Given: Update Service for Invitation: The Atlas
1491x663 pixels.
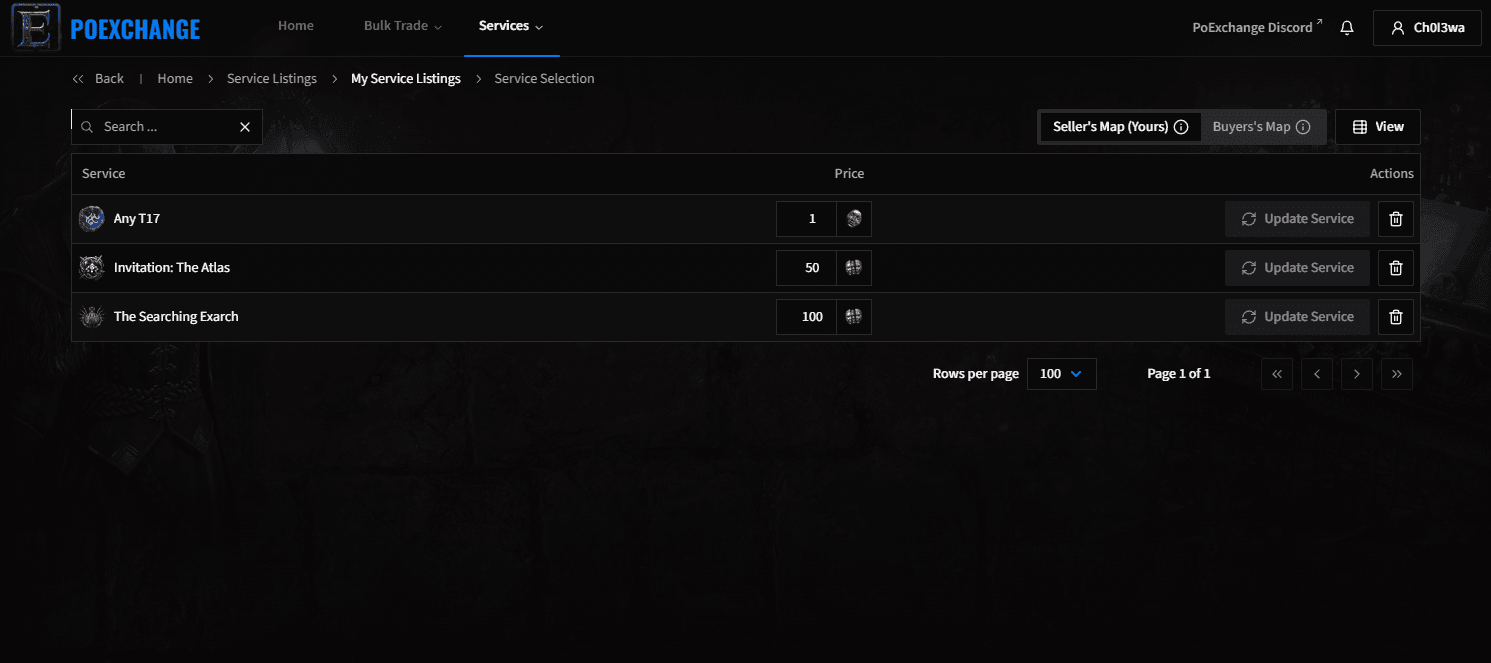Looking at the screenshot, I should coord(1297,268).
